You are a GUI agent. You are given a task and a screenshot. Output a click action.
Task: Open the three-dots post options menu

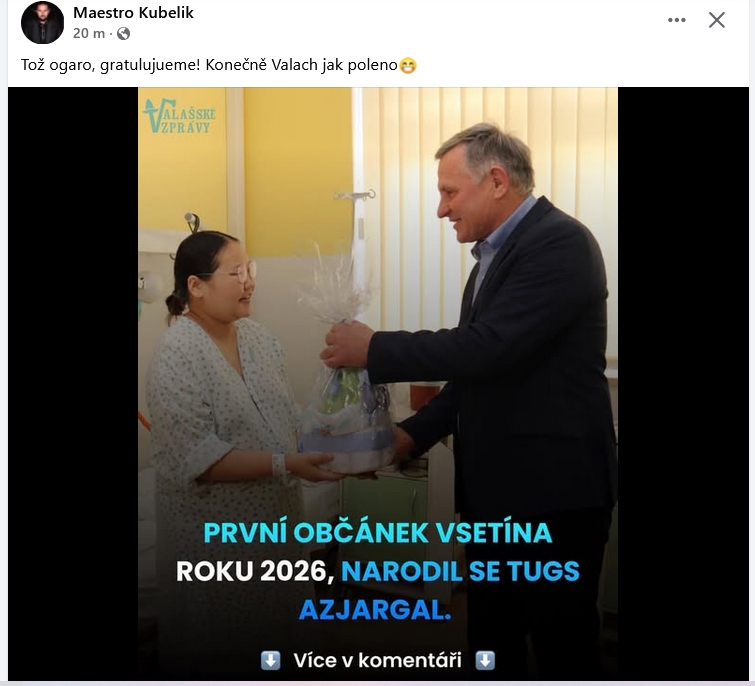(677, 20)
